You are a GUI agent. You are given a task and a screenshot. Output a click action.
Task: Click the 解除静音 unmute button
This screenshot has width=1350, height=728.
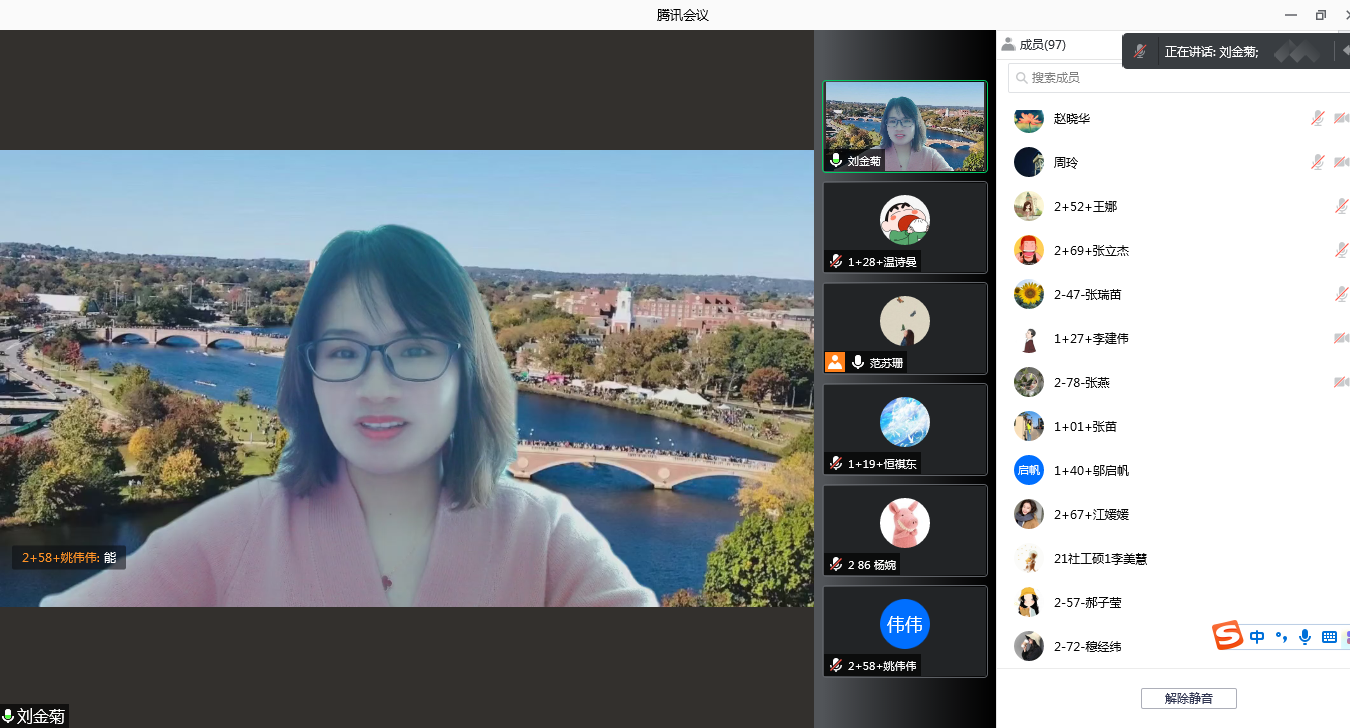tap(1188, 698)
